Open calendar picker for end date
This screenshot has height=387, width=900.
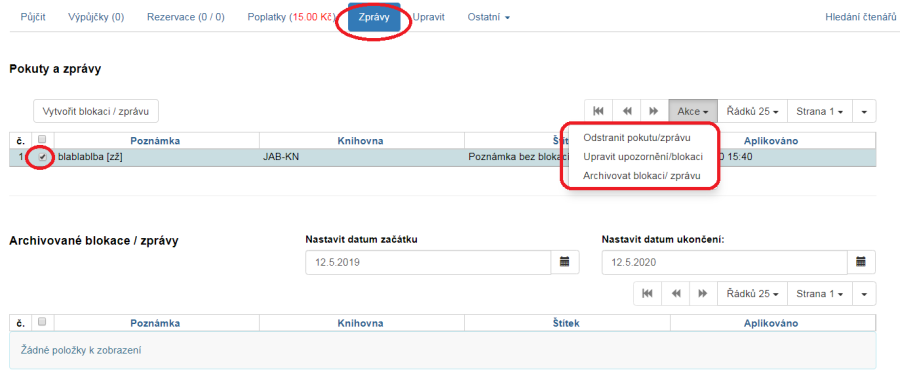click(862, 262)
